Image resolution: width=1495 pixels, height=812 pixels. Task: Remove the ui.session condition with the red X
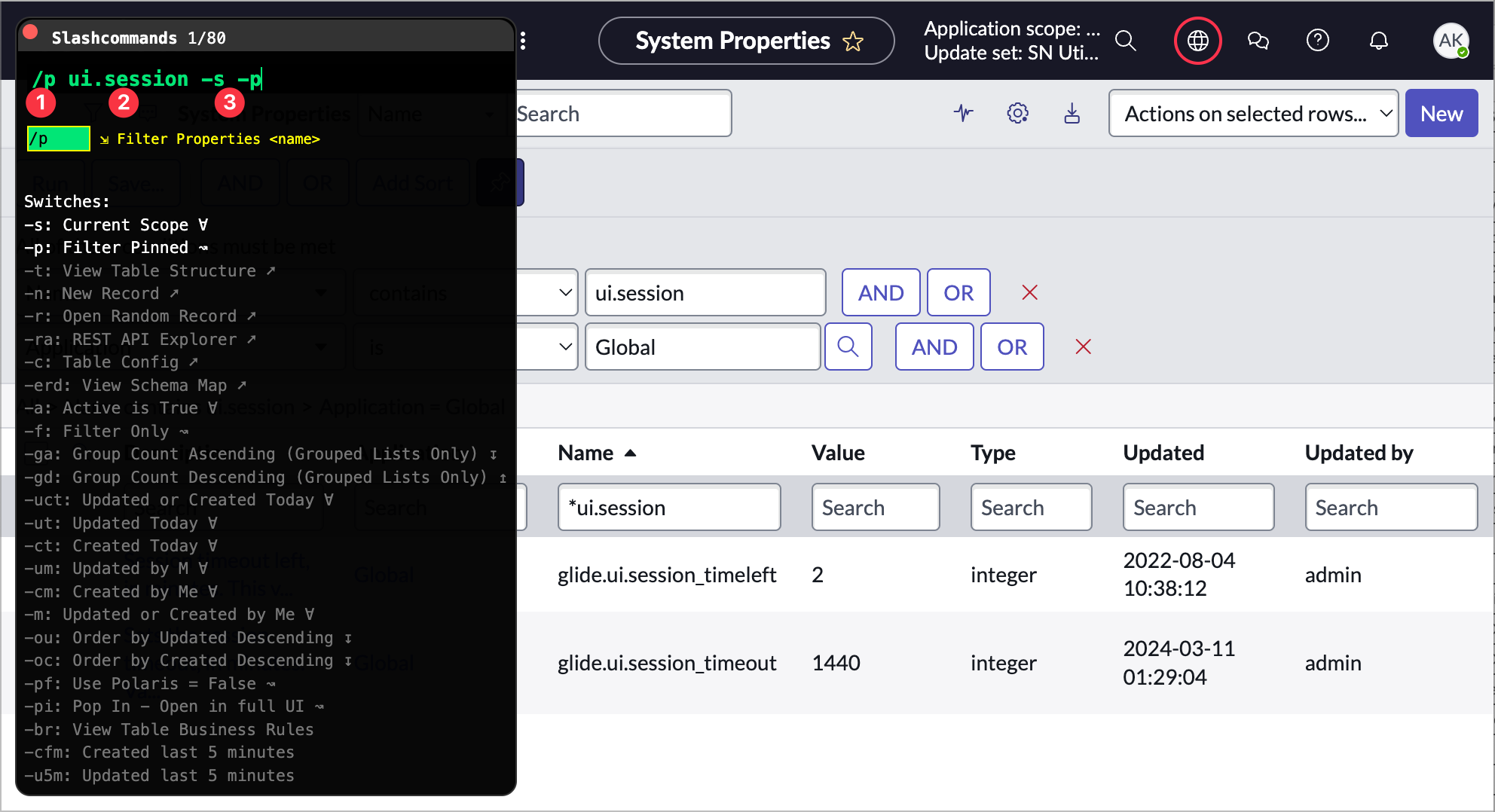pos(1030,292)
